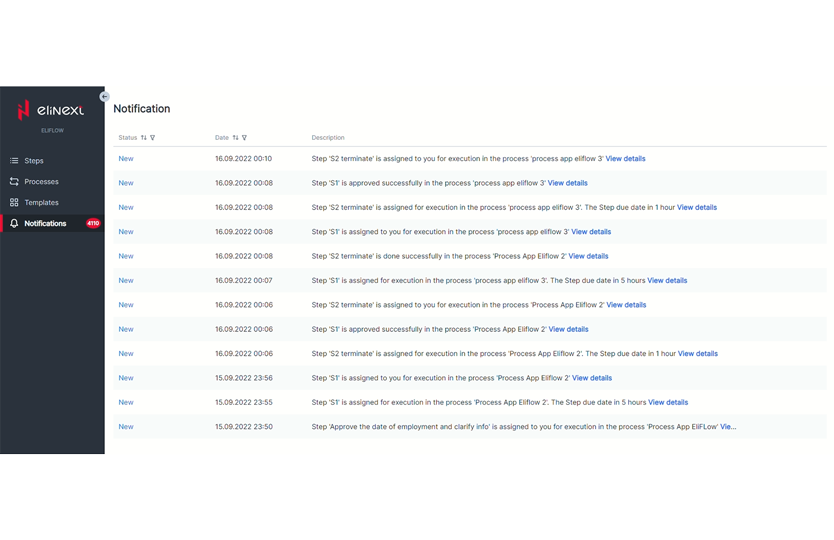
Task: Open the Status column filter
Action: pos(153,138)
